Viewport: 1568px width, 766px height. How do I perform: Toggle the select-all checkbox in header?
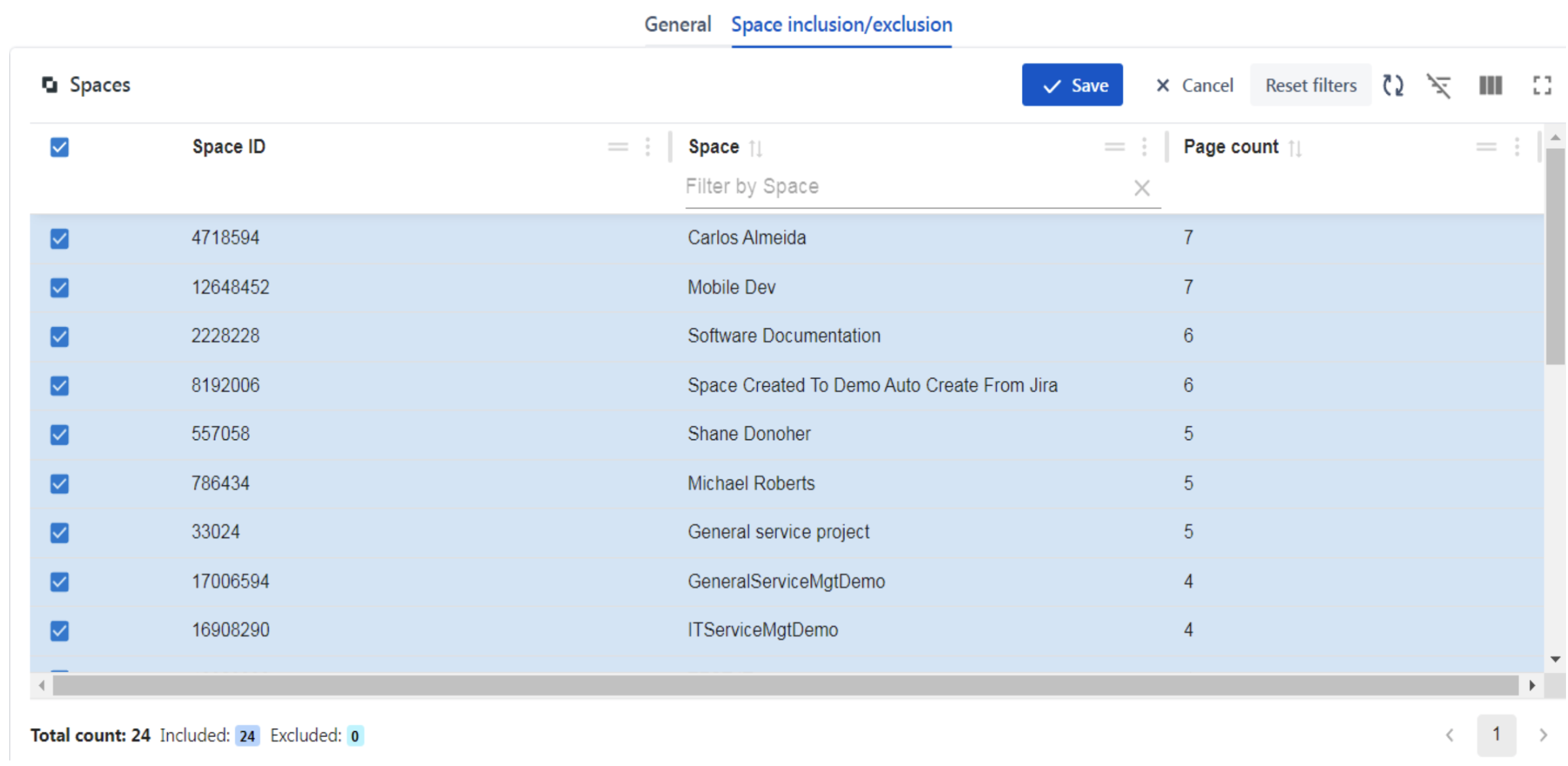click(60, 147)
